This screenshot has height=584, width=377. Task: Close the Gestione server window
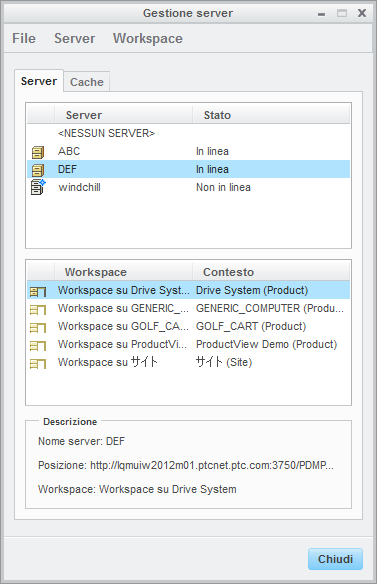point(362,13)
